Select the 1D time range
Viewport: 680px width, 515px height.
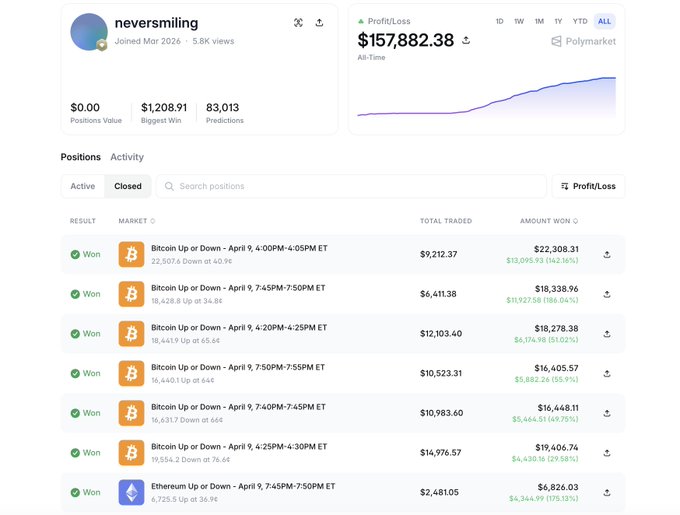(500, 21)
